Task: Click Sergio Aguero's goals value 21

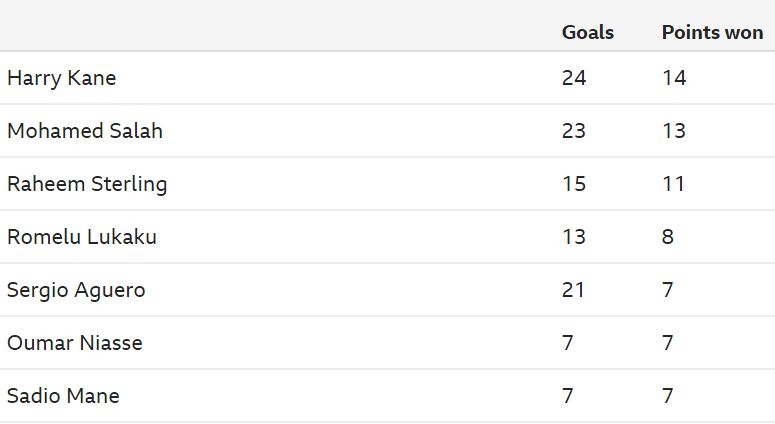Action: coord(574,290)
